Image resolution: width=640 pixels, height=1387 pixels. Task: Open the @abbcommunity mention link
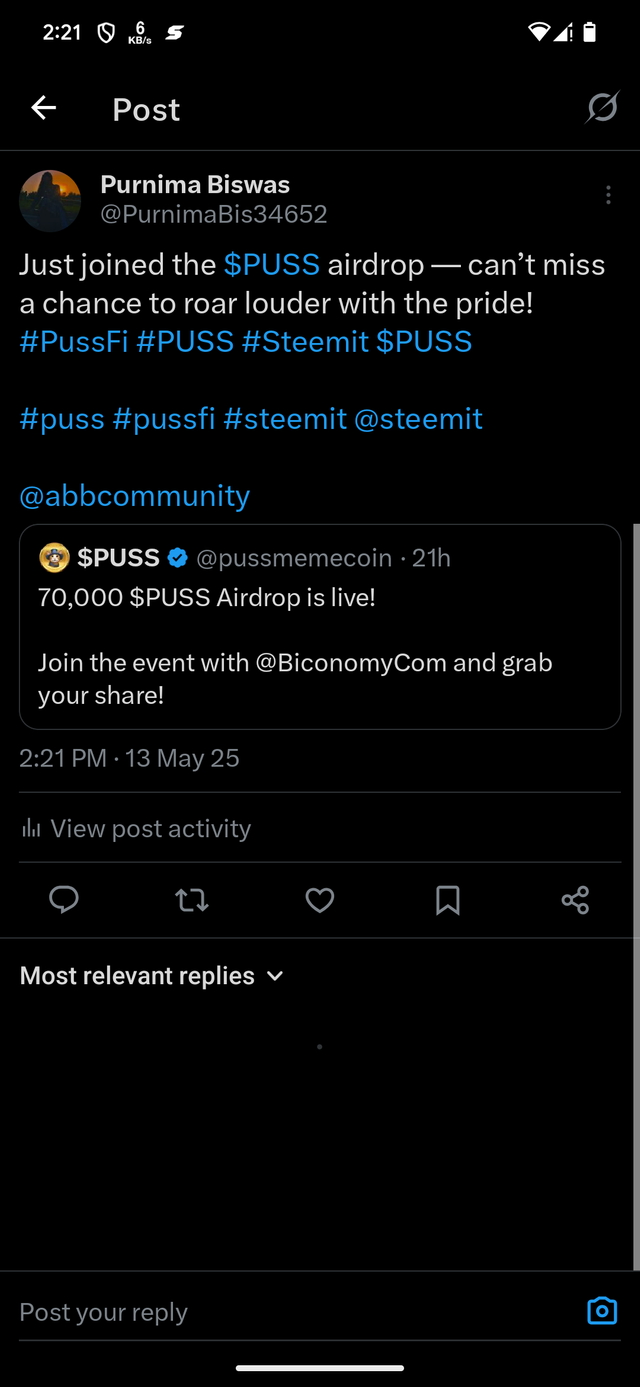134,496
